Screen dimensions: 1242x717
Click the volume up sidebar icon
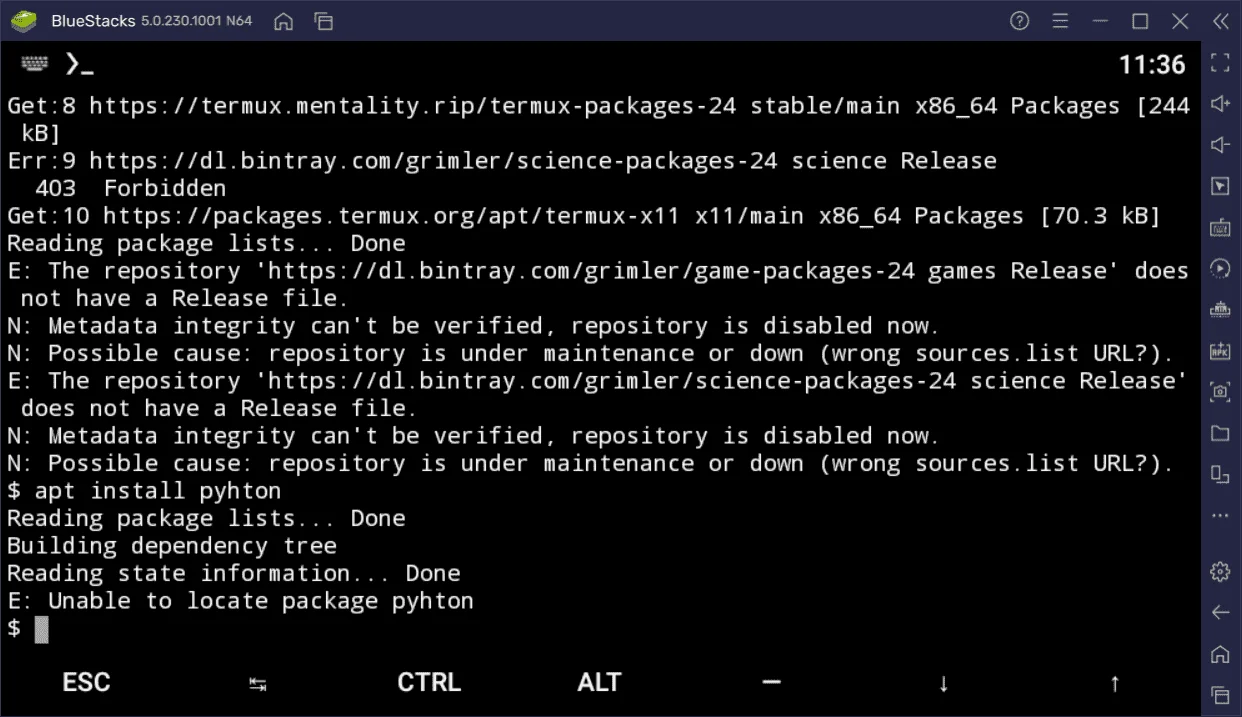[x=1220, y=104]
